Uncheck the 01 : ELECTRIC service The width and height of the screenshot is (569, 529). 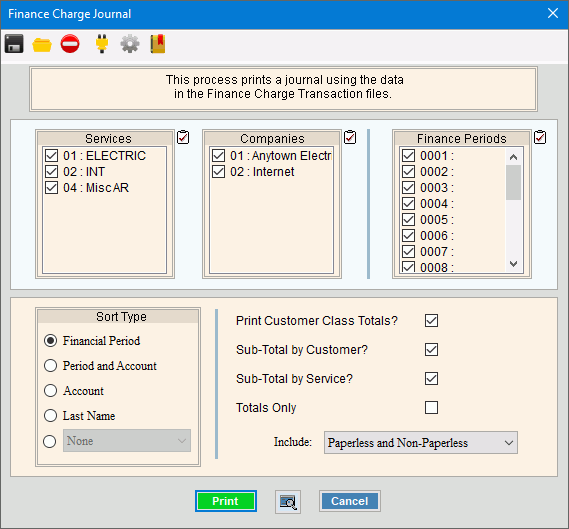pos(52,156)
